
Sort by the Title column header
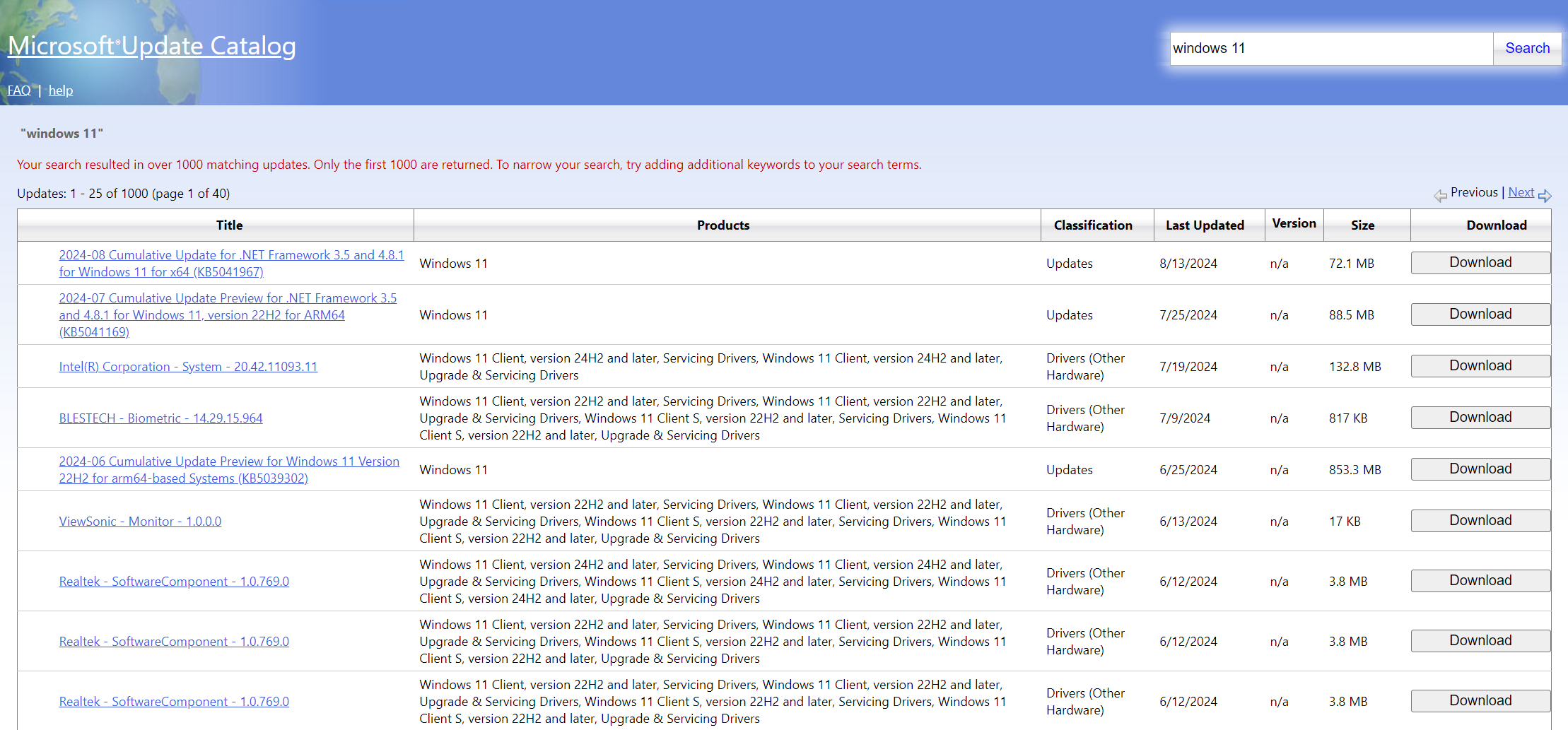coord(229,225)
